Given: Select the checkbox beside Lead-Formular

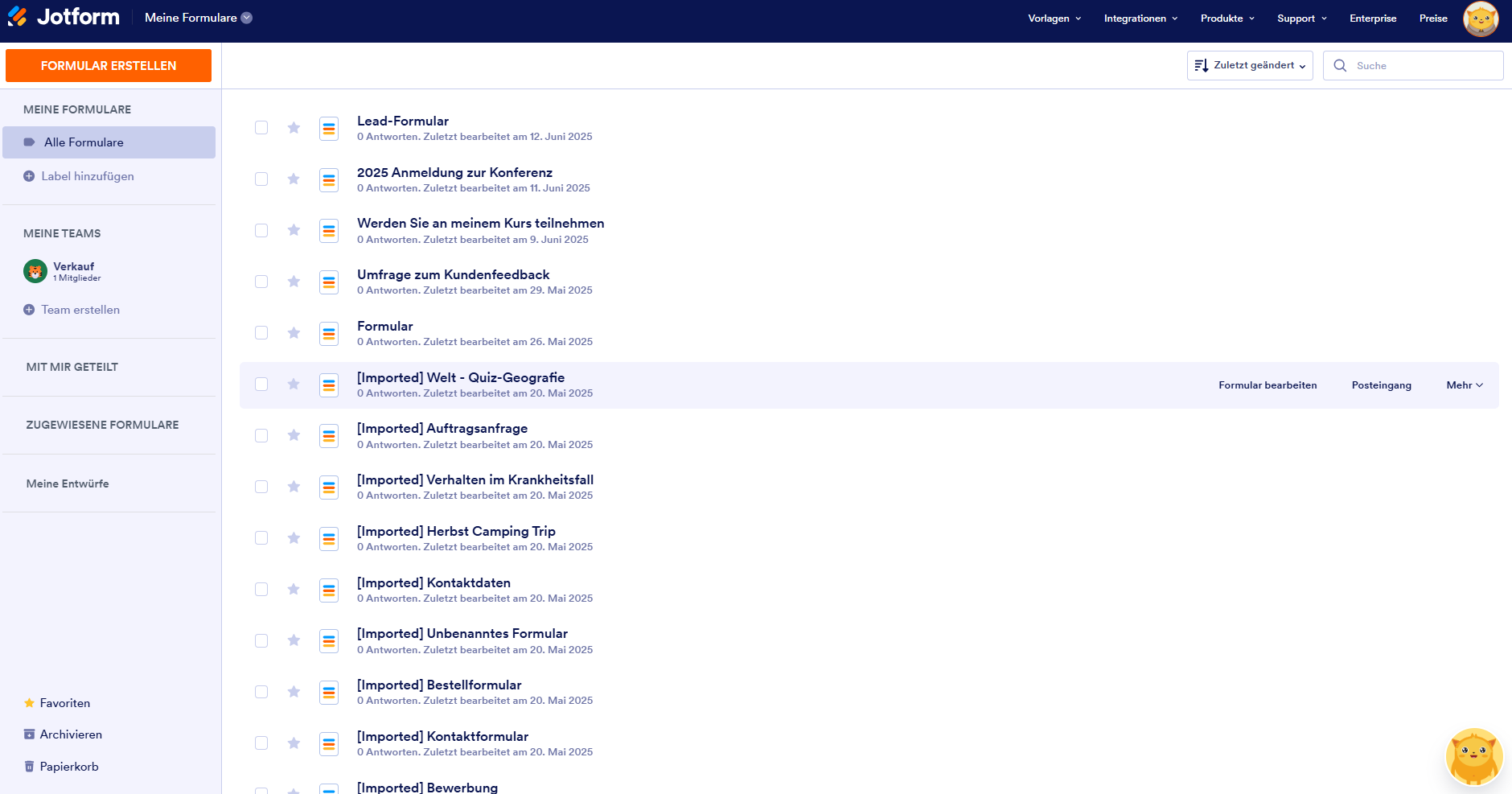Looking at the screenshot, I should [x=261, y=128].
